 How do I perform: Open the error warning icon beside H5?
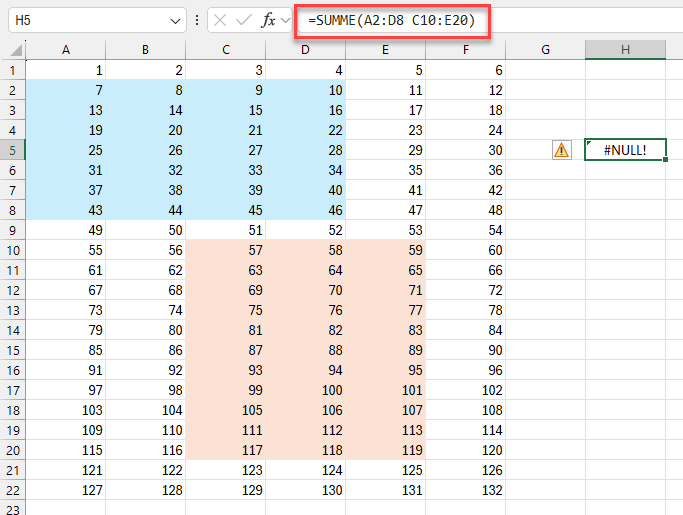(561, 150)
